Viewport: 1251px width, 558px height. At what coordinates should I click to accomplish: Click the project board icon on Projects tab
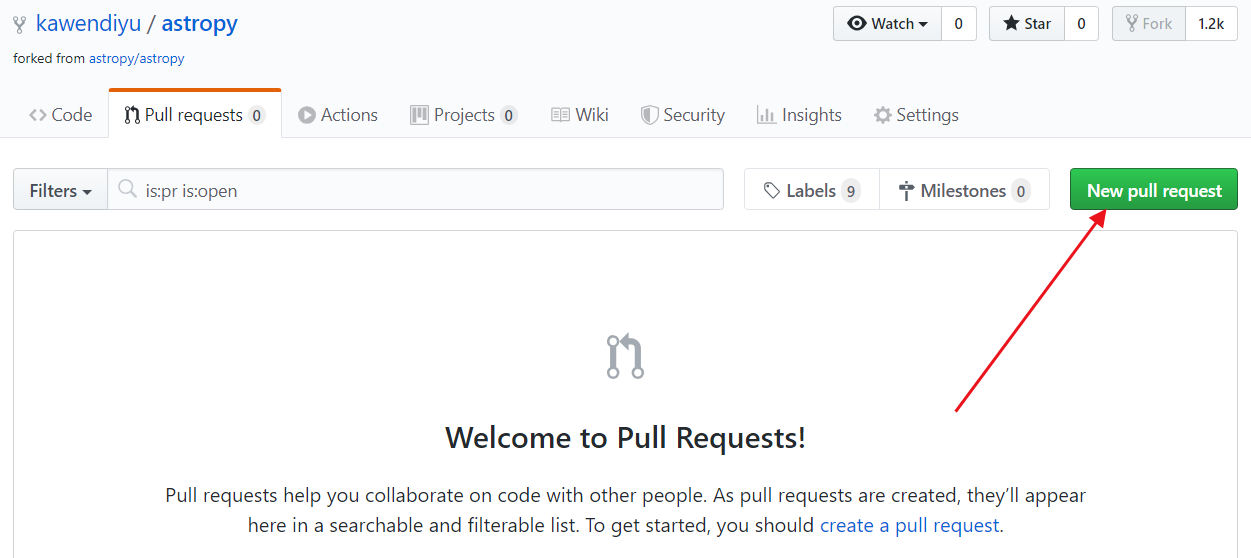point(419,115)
